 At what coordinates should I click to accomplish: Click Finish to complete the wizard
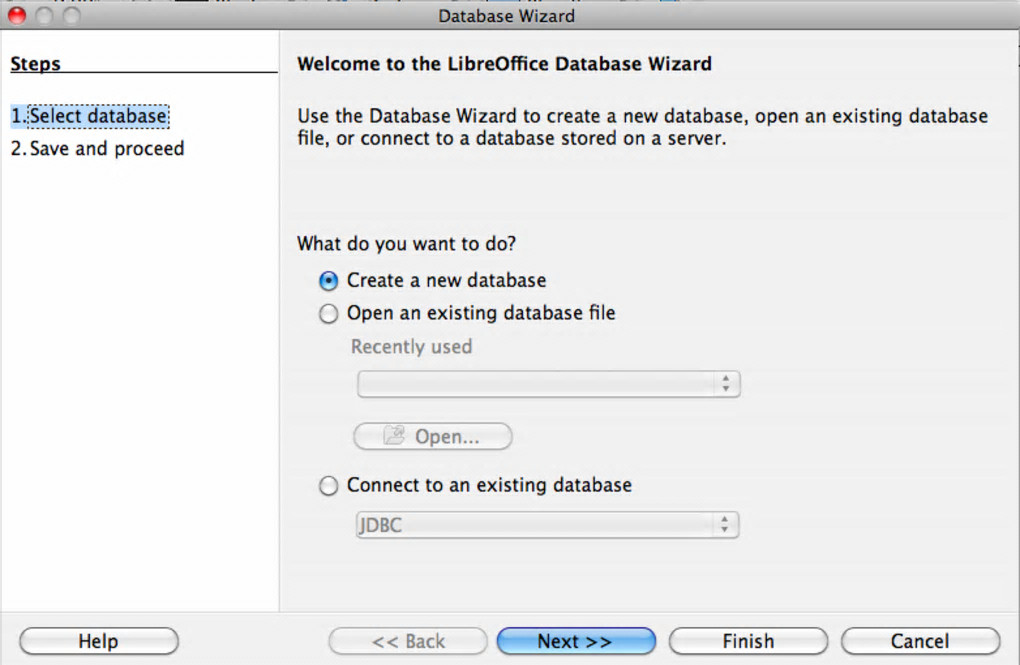748,641
